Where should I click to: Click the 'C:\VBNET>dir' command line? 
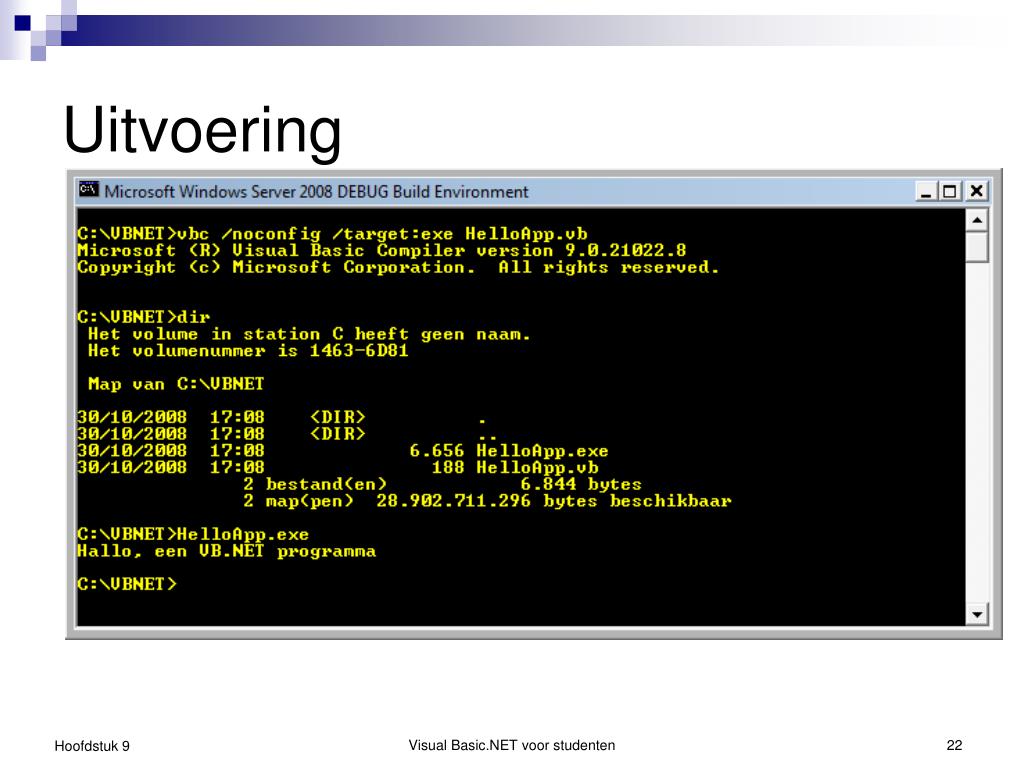point(144,317)
